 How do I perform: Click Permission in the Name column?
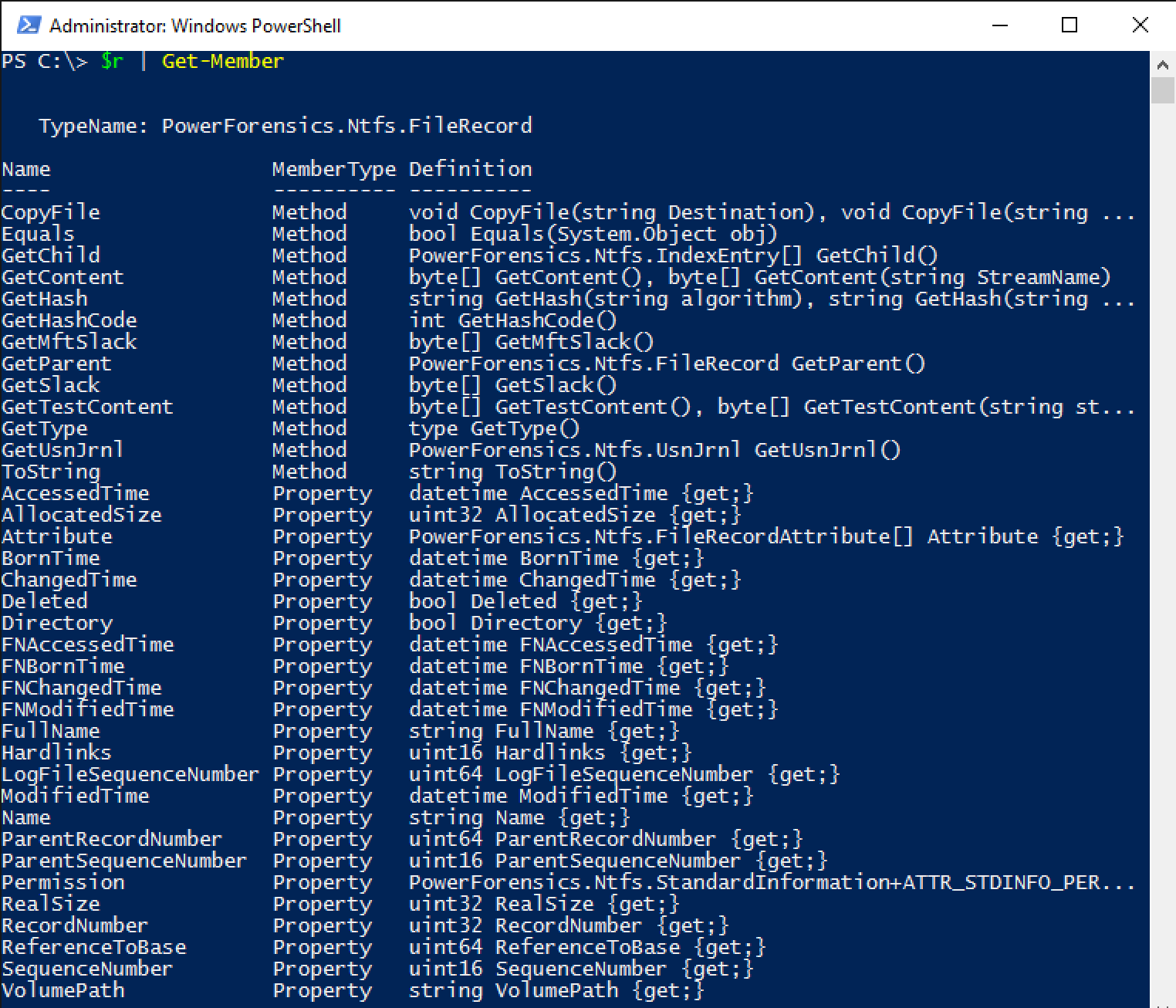(63, 882)
